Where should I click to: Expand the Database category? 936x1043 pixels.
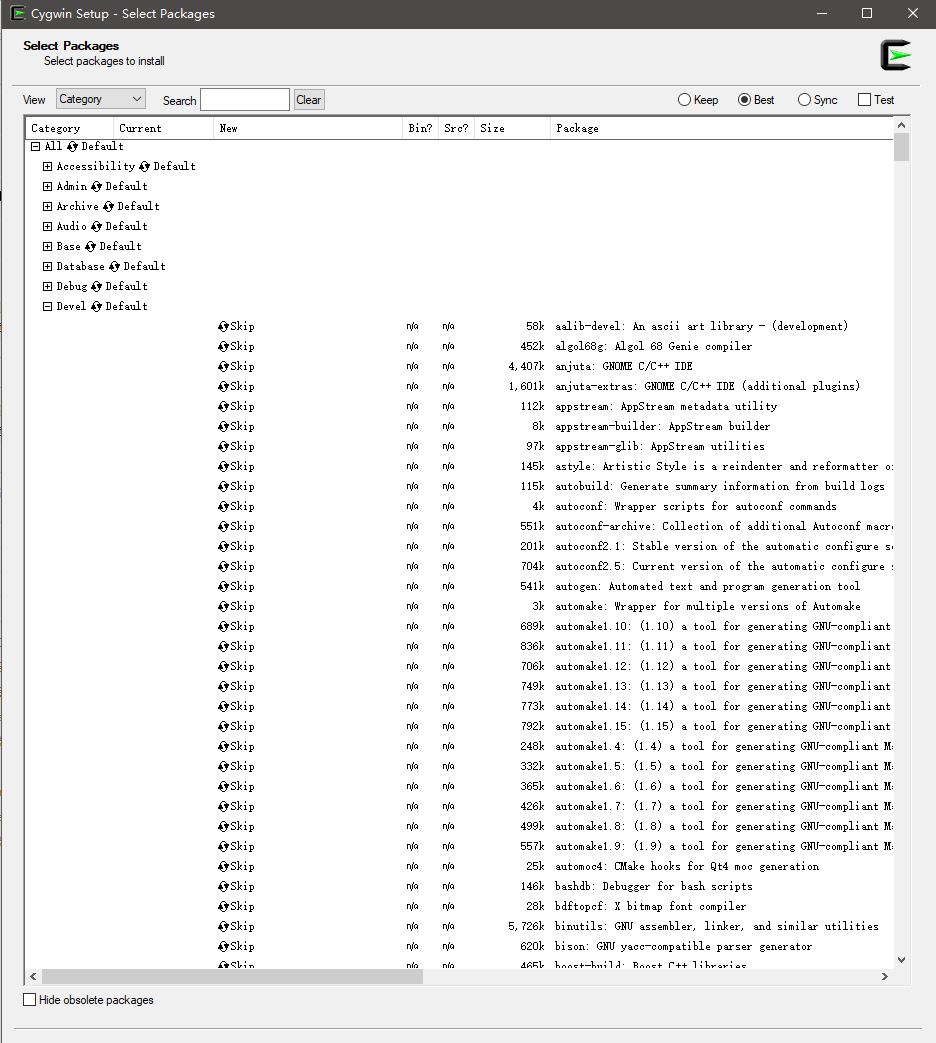(47, 266)
